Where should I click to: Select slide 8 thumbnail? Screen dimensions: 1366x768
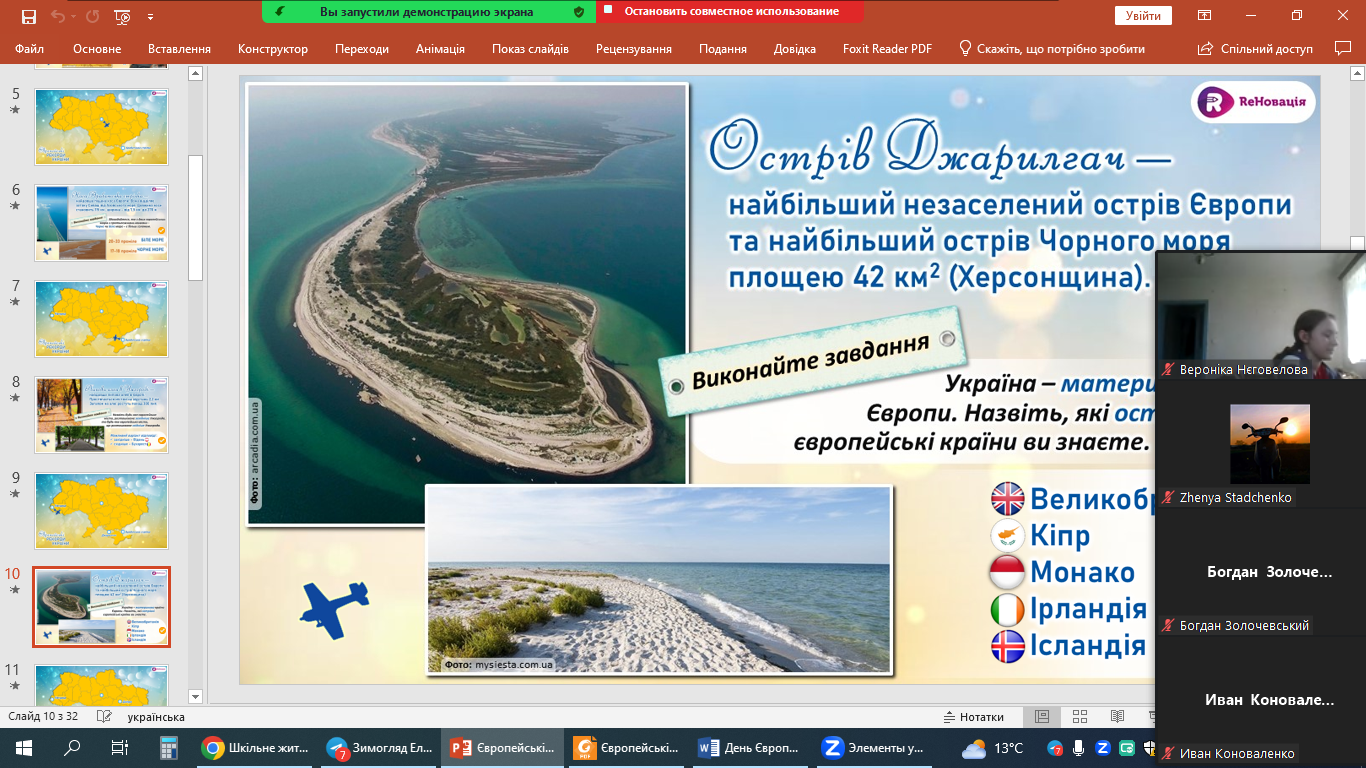102,415
